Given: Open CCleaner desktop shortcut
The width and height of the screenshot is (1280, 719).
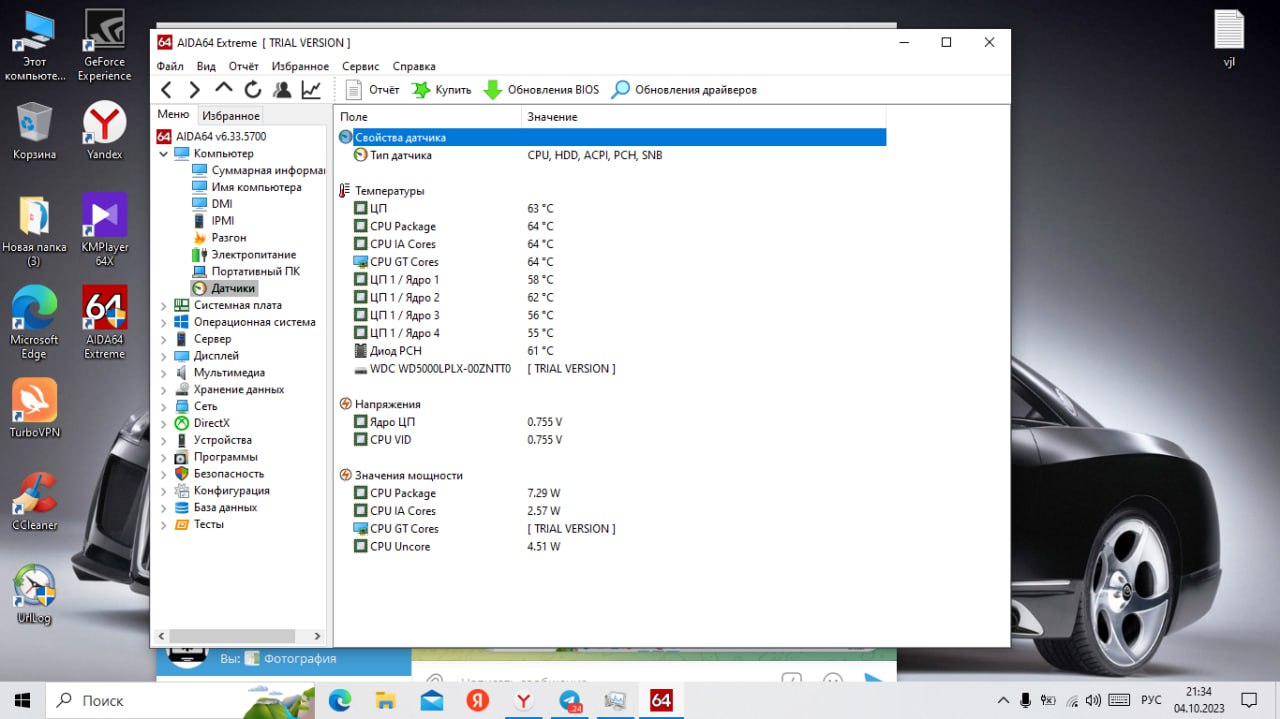Looking at the screenshot, I should point(35,501).
